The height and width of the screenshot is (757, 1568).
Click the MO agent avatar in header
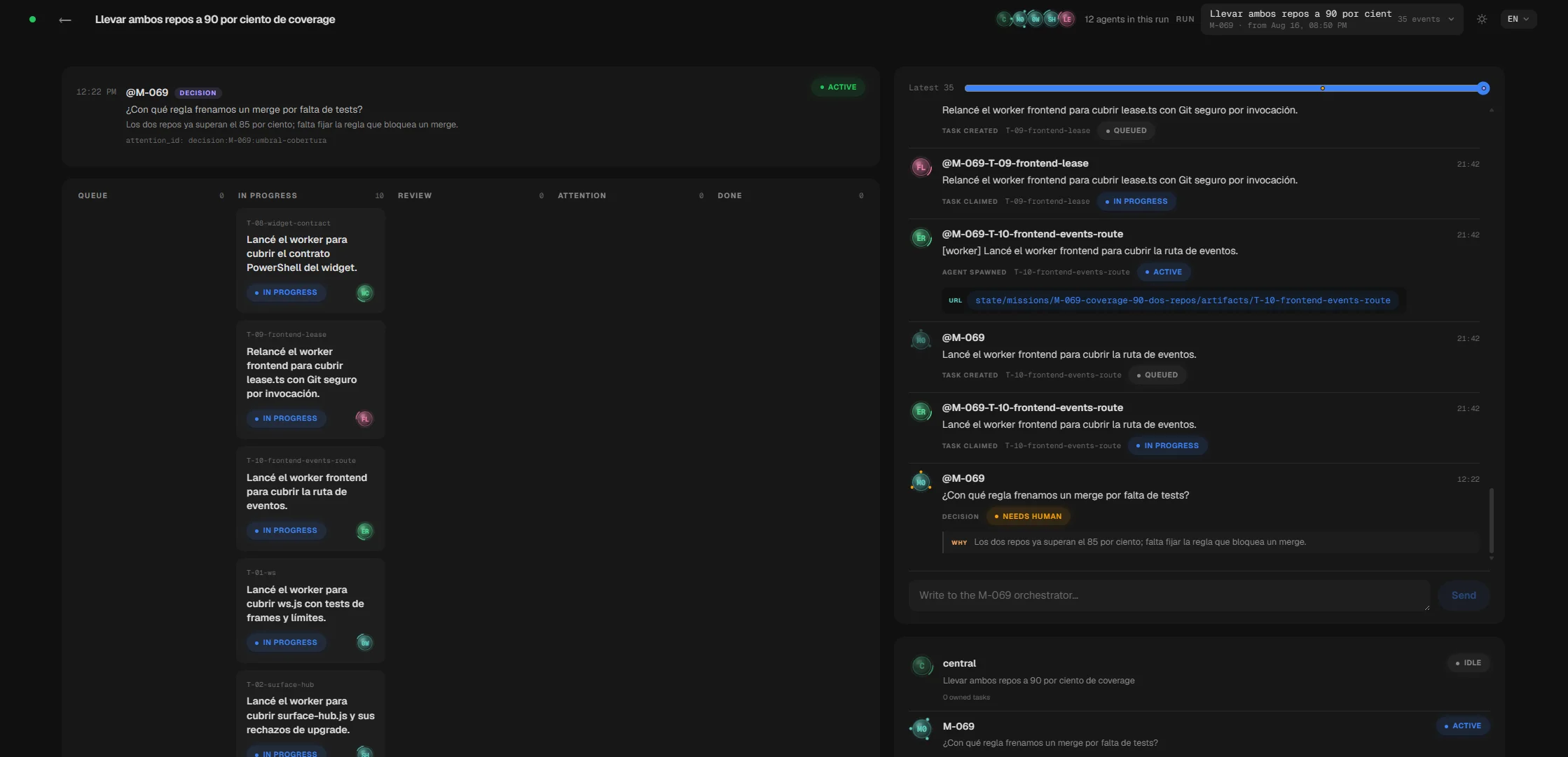pos(1019,19)
